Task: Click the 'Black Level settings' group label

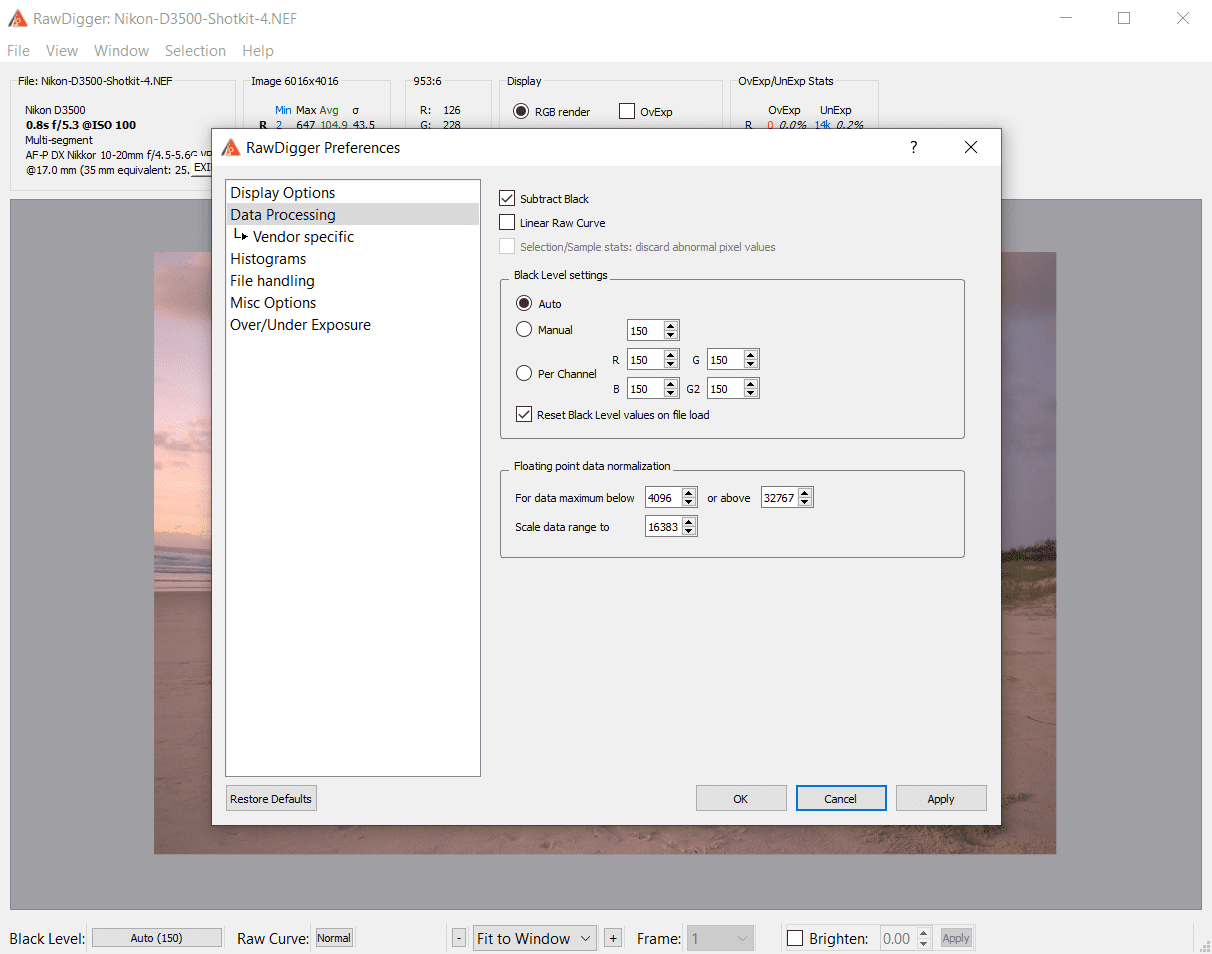Action: [561, 275]
